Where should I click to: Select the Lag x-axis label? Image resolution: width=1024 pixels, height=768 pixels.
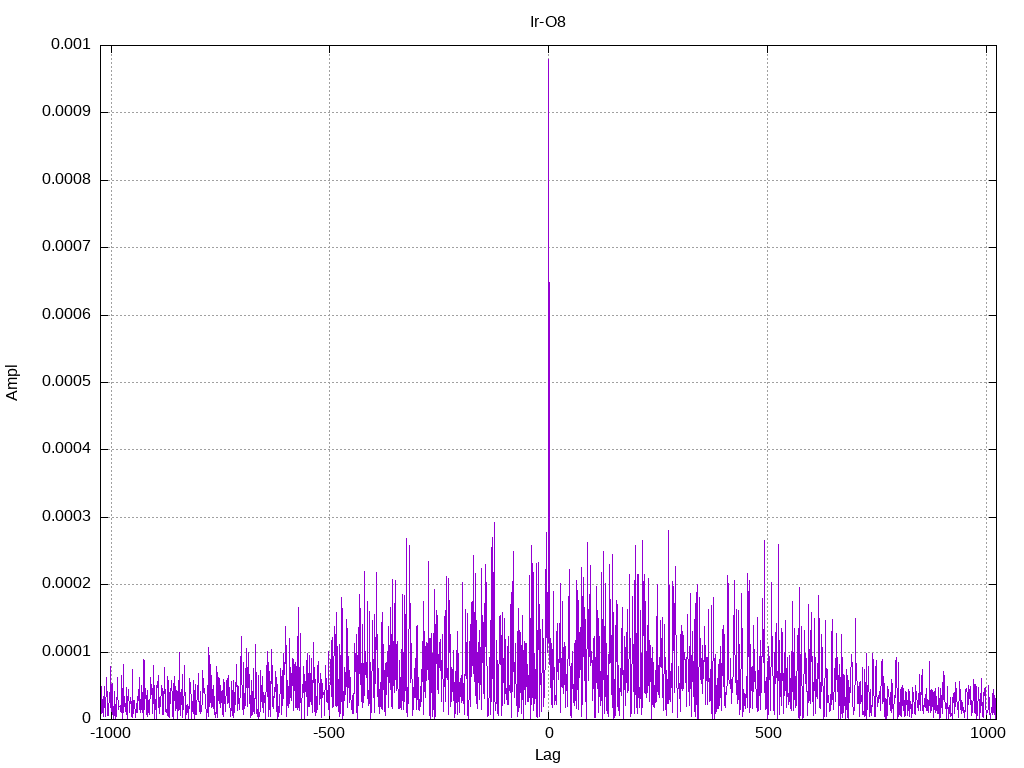pos(547,755)
